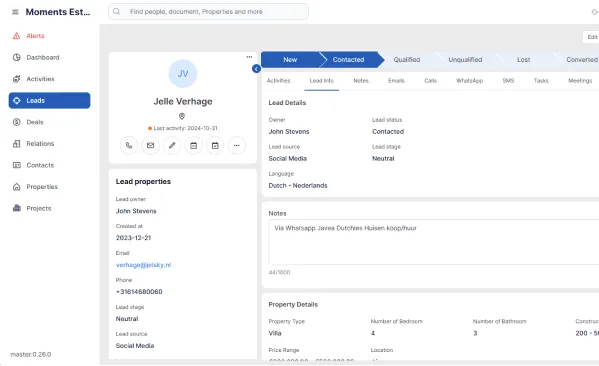Click the verhage@jetsky.nl email link

143,265
